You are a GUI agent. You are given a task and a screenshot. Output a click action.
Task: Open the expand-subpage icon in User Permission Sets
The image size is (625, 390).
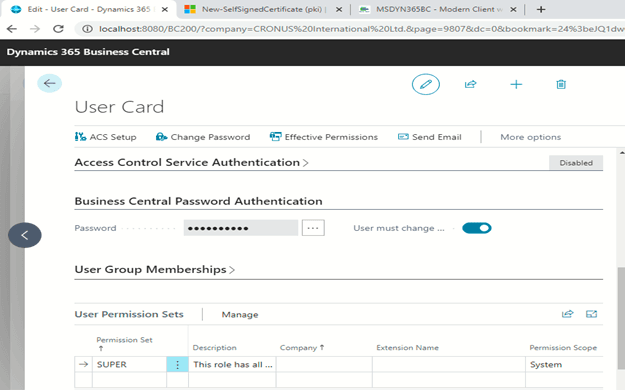coord(592,314)
